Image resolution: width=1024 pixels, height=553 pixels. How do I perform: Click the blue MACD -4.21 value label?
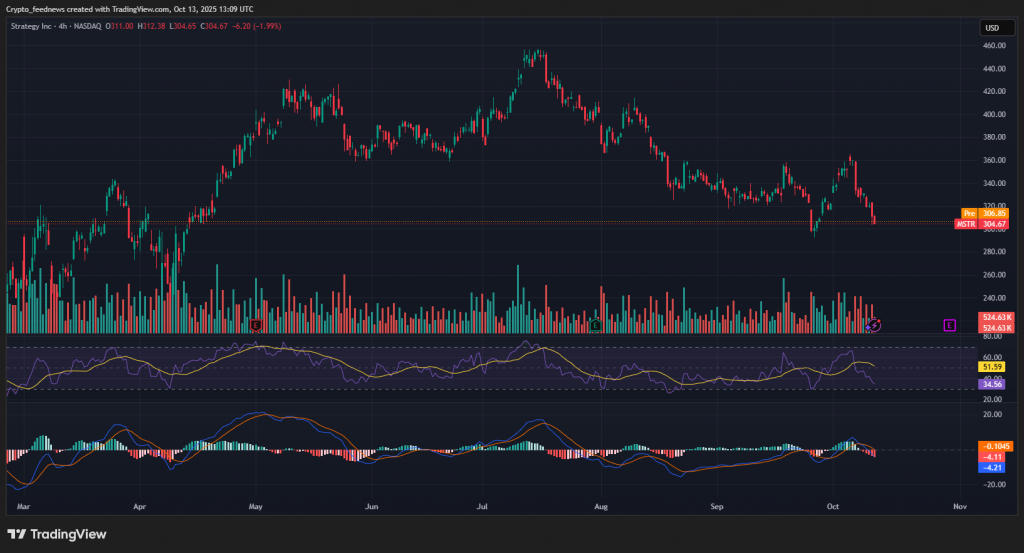[992, 467]
